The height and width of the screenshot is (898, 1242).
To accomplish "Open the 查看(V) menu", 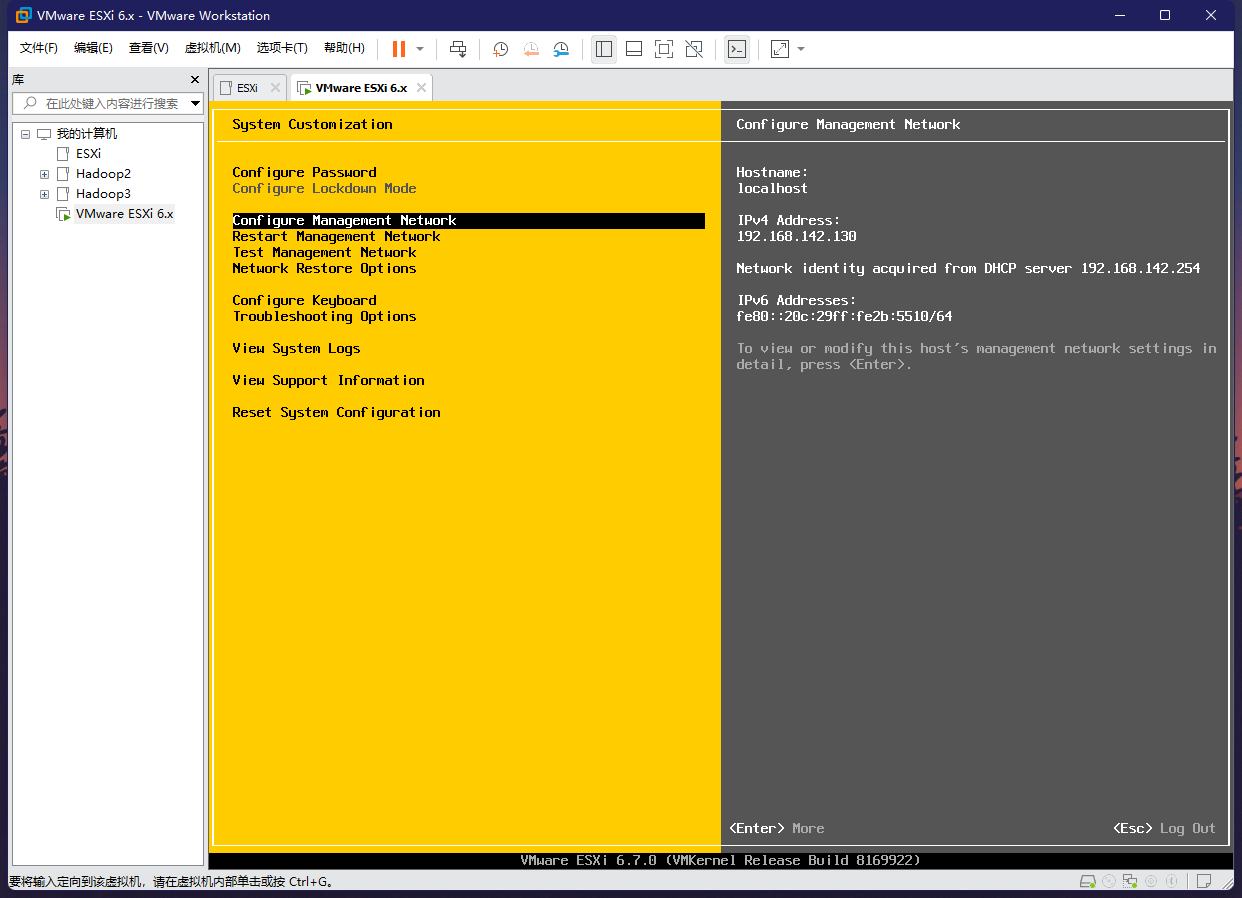I will (x=148, y=48).
